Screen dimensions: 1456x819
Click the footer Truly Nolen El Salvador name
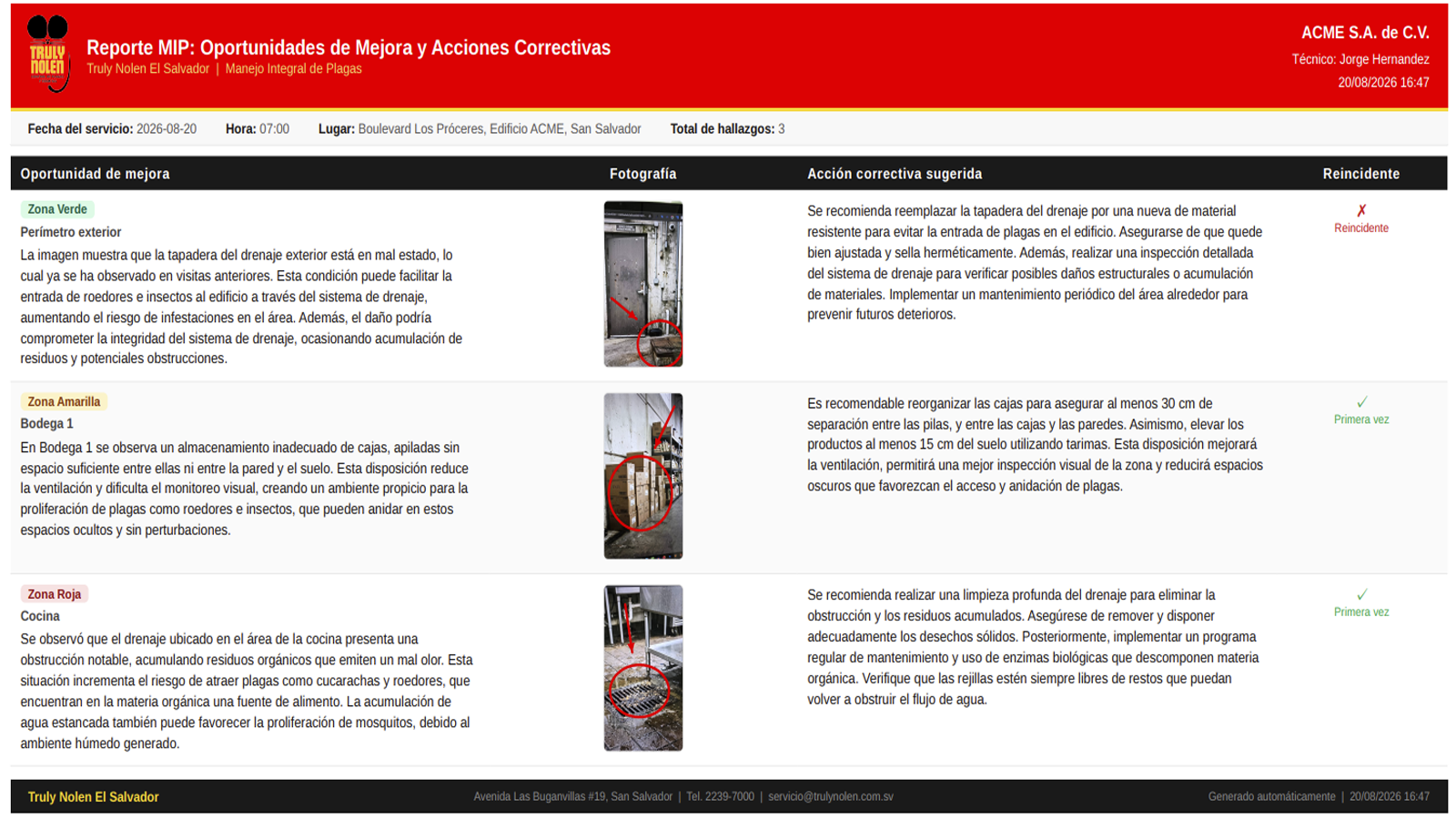(x=93, y=797)
